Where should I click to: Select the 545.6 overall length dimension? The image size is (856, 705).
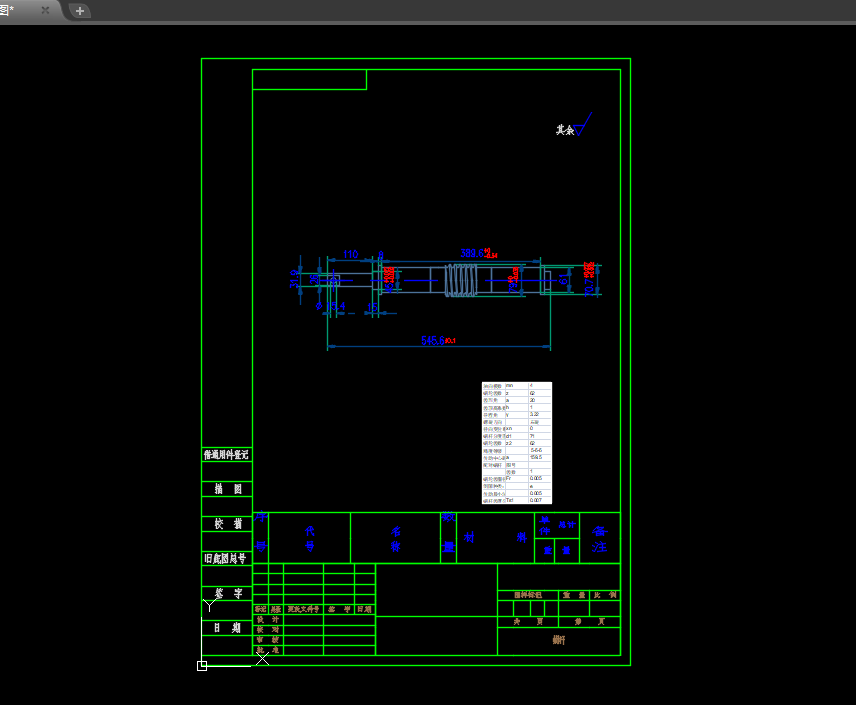[x=438, y=341]
